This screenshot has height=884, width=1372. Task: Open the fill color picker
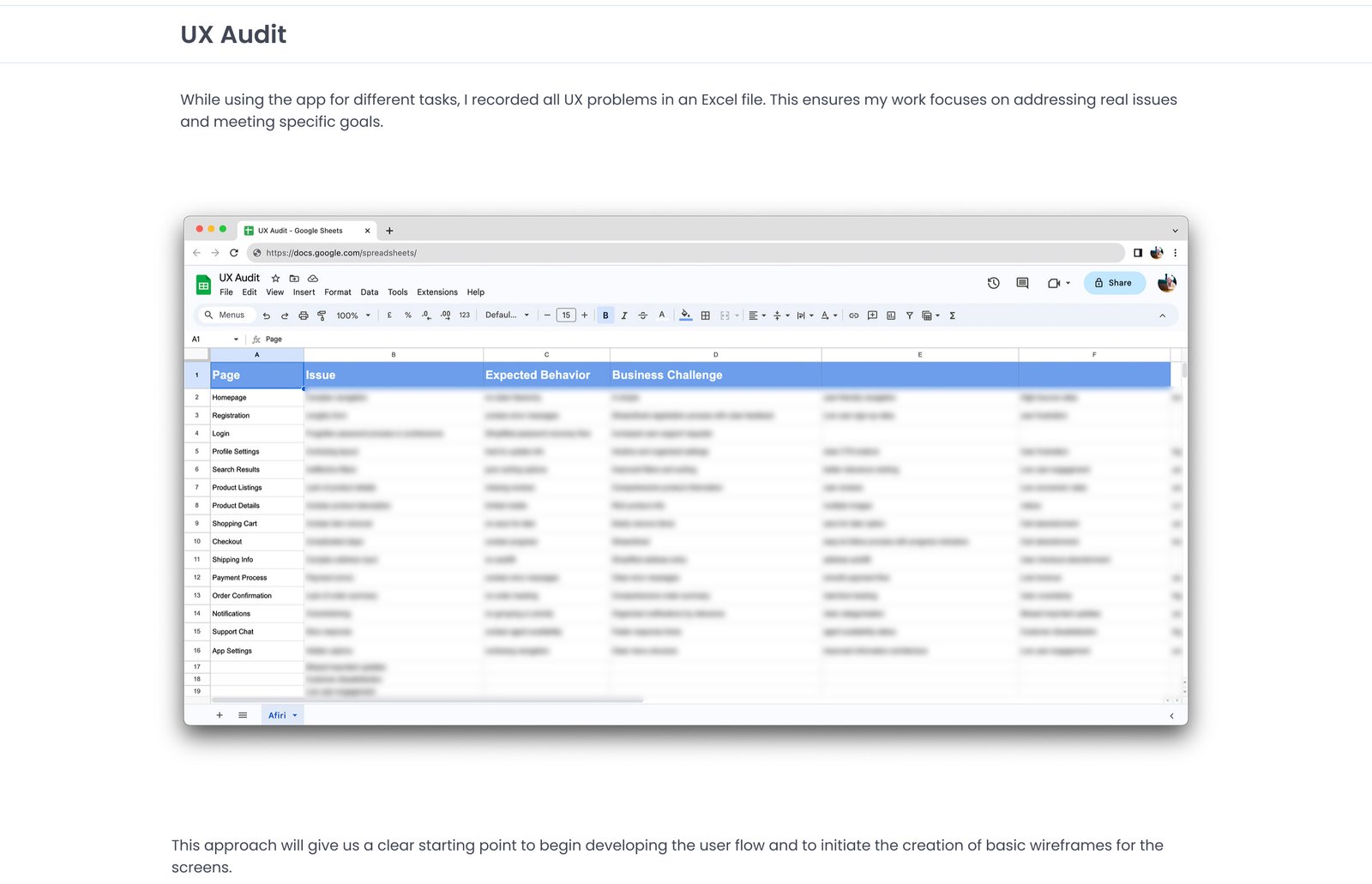point(685,316)
